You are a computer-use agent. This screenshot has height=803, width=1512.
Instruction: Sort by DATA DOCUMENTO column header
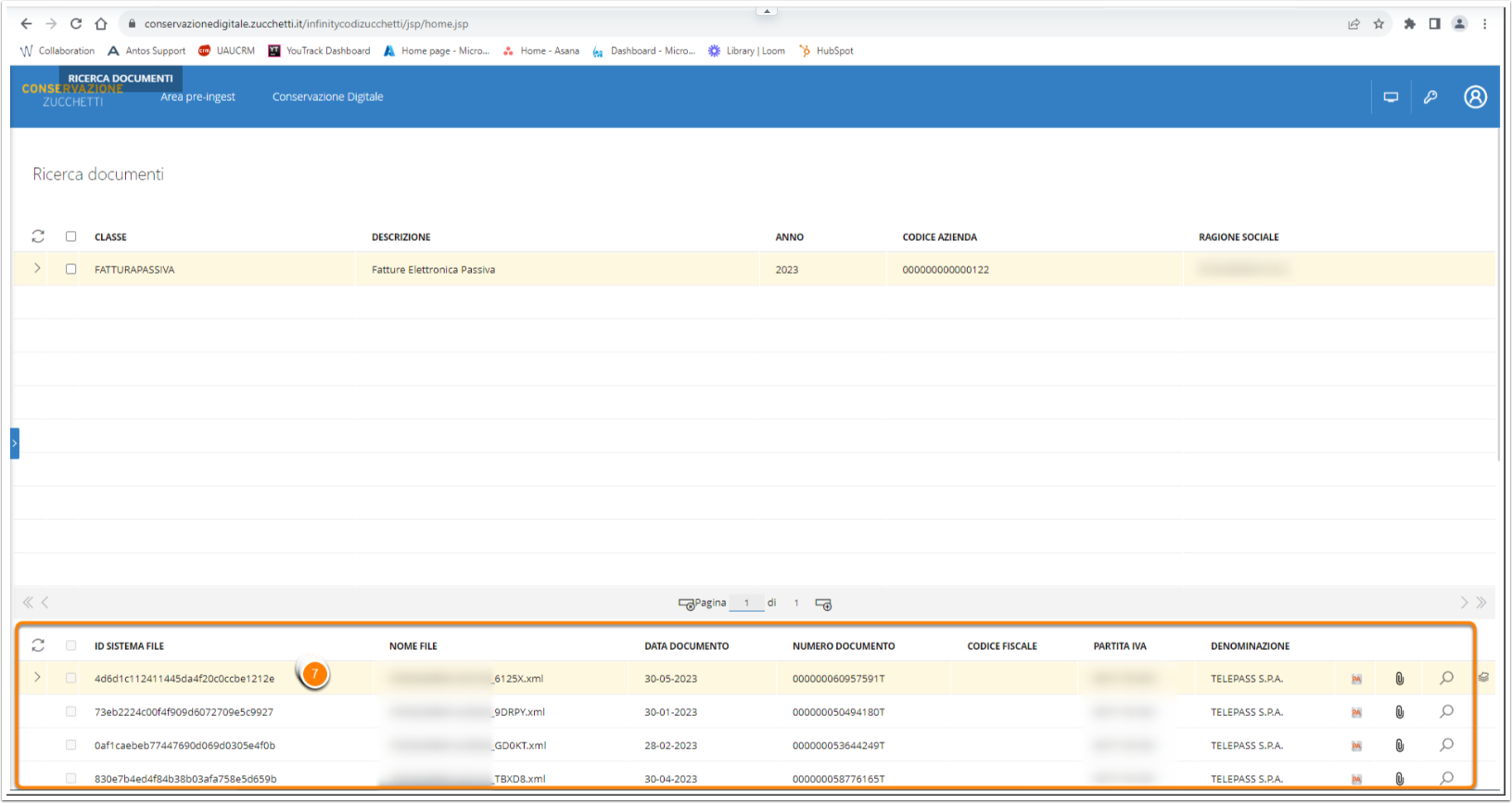[686, 646]
